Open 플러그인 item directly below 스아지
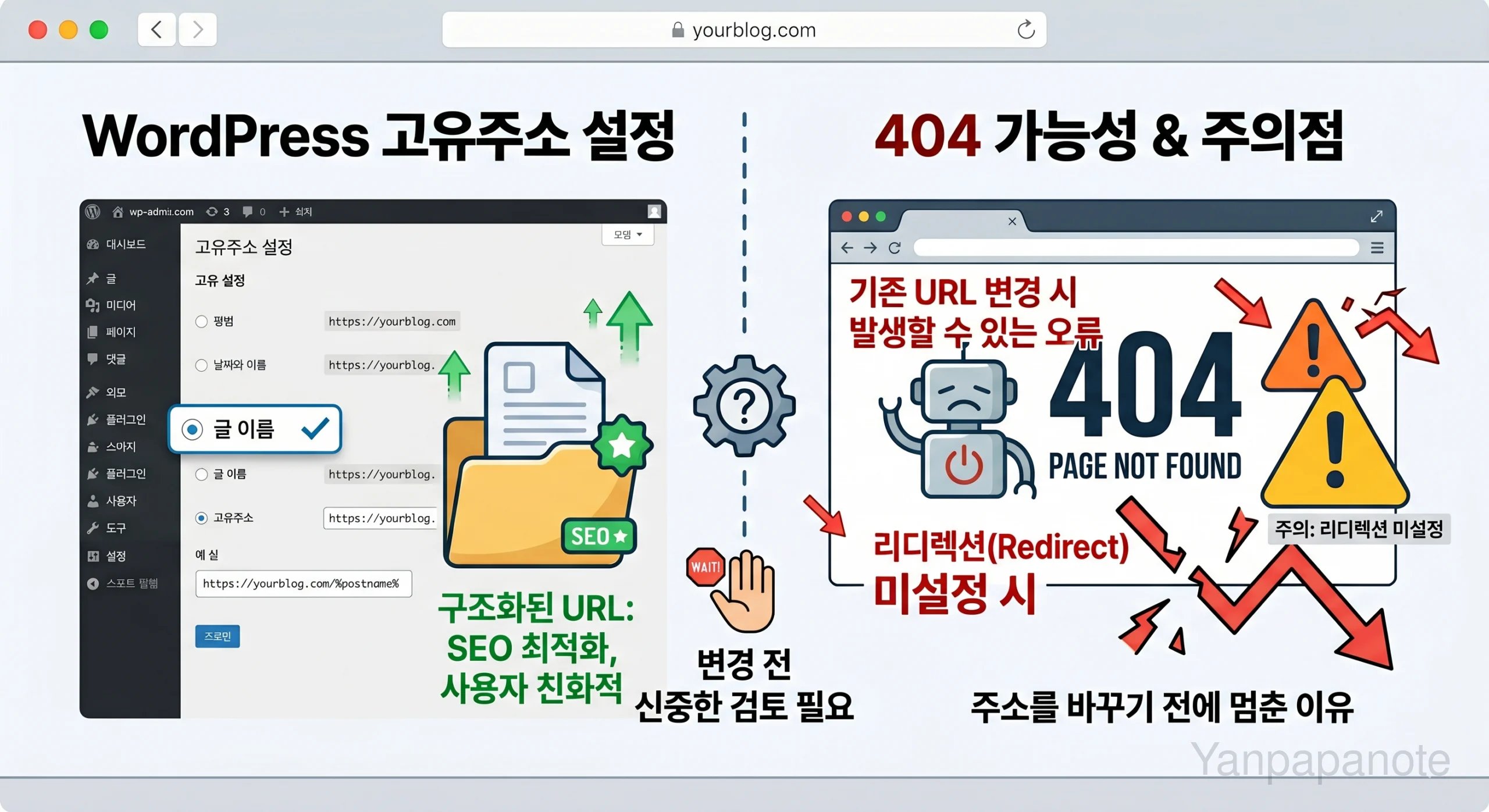Image resolution: width=1489 pixels, height=812 pixels. pyautogui.click(x=117, y=473)
